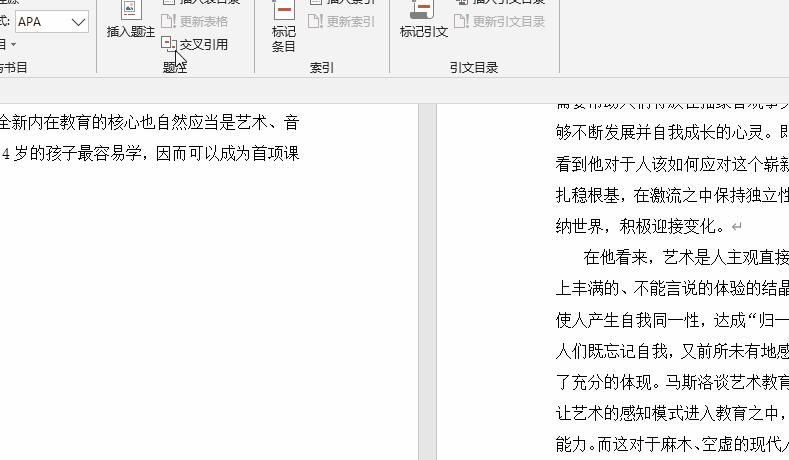Screen dimensions: 789x460
Task: Click the line starting 看到他对于人该如何应对
Action: 672,164
